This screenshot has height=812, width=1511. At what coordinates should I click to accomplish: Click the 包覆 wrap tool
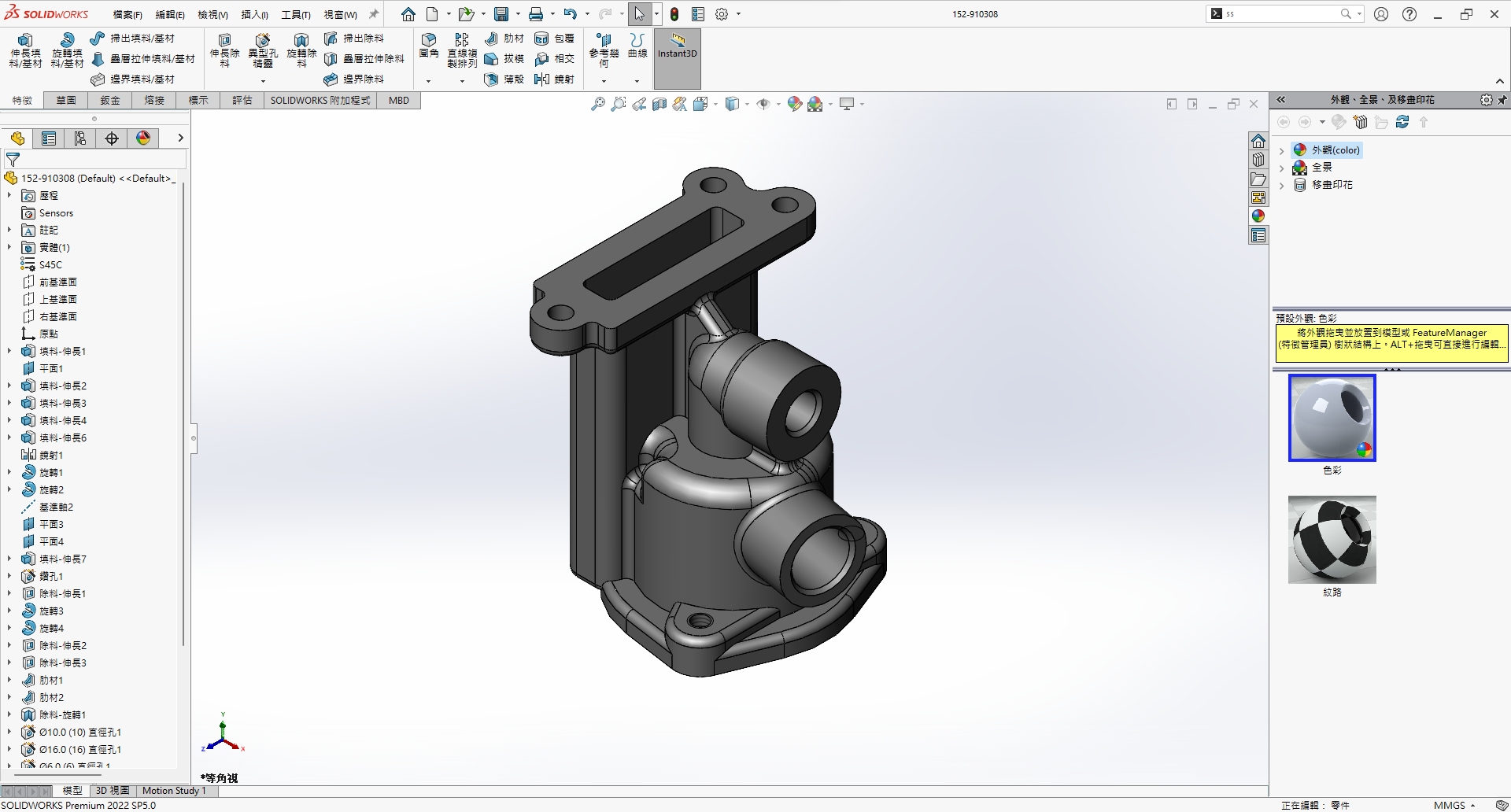554,39
